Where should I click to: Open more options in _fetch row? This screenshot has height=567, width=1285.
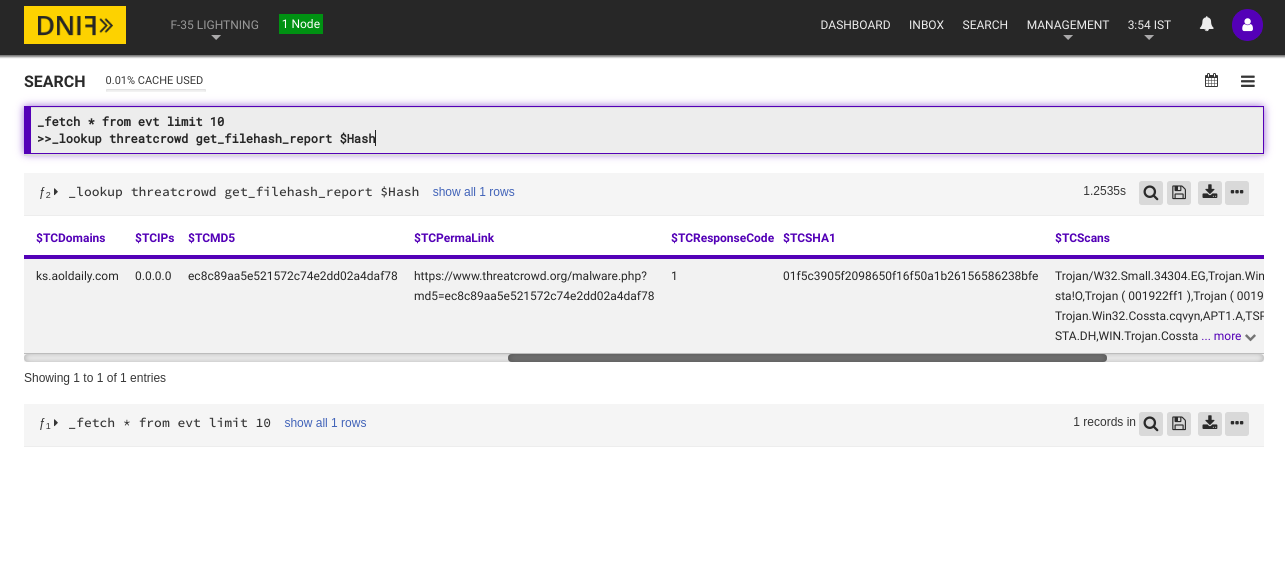pos(1237,424)
